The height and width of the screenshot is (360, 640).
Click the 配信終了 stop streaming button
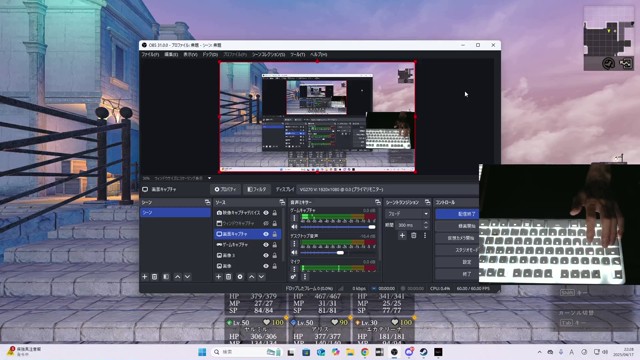point(457,214)
